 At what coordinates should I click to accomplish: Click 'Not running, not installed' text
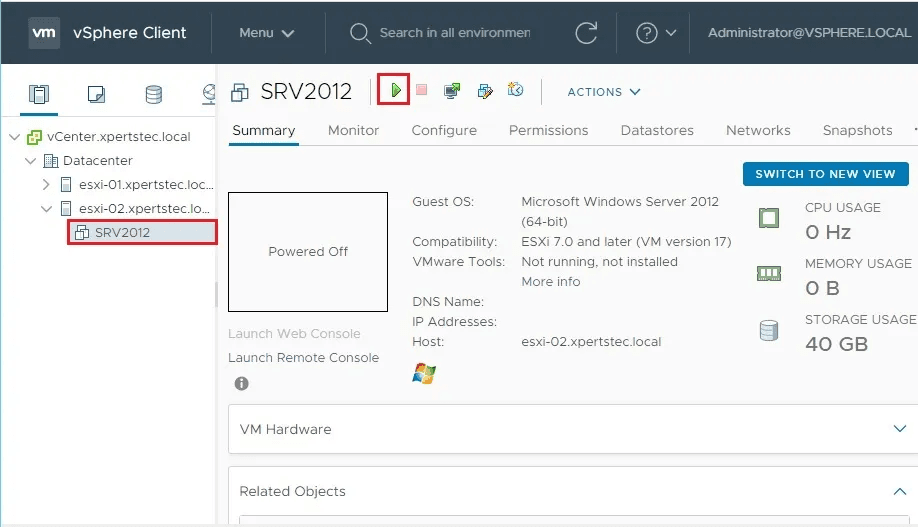point(599,262)
